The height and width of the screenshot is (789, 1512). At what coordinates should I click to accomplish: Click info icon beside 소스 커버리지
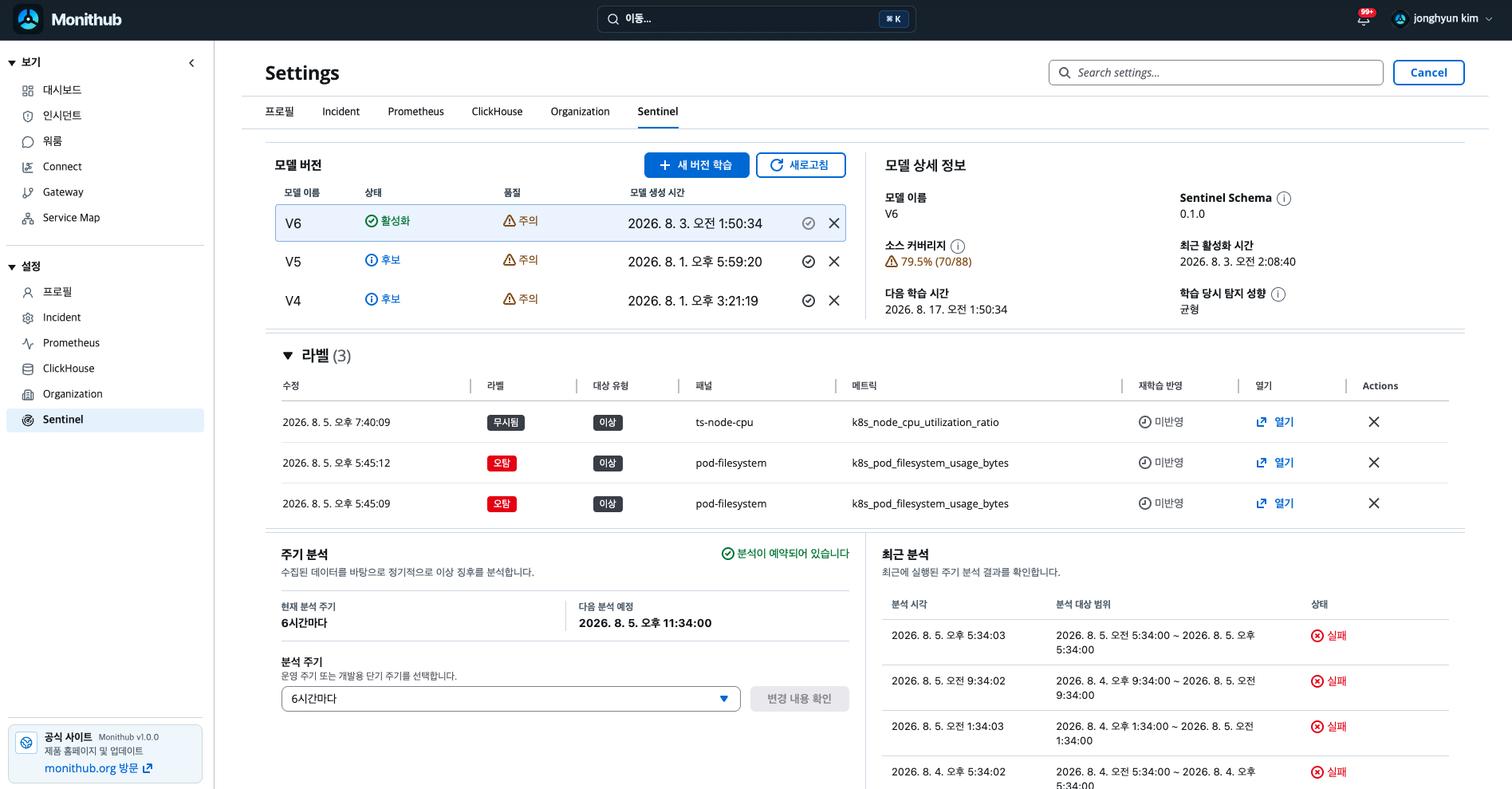(x=958, y=247)
